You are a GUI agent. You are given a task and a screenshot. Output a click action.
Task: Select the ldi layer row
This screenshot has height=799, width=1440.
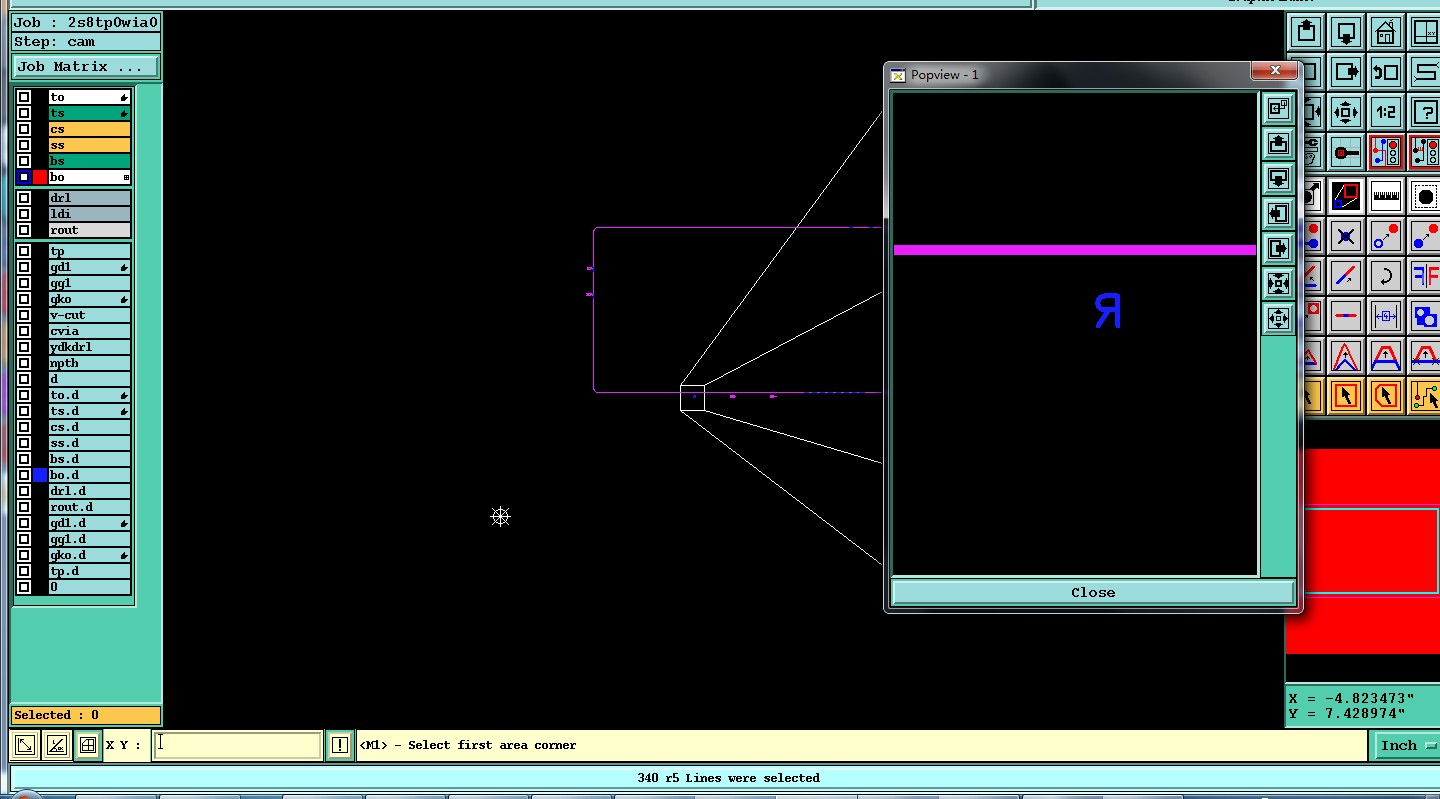(x=89, y=214)
